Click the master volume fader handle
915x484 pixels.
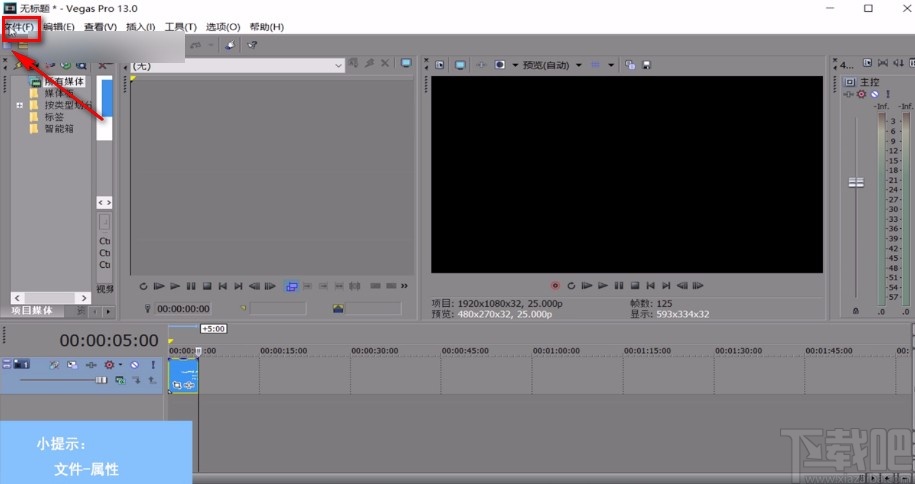855,183
